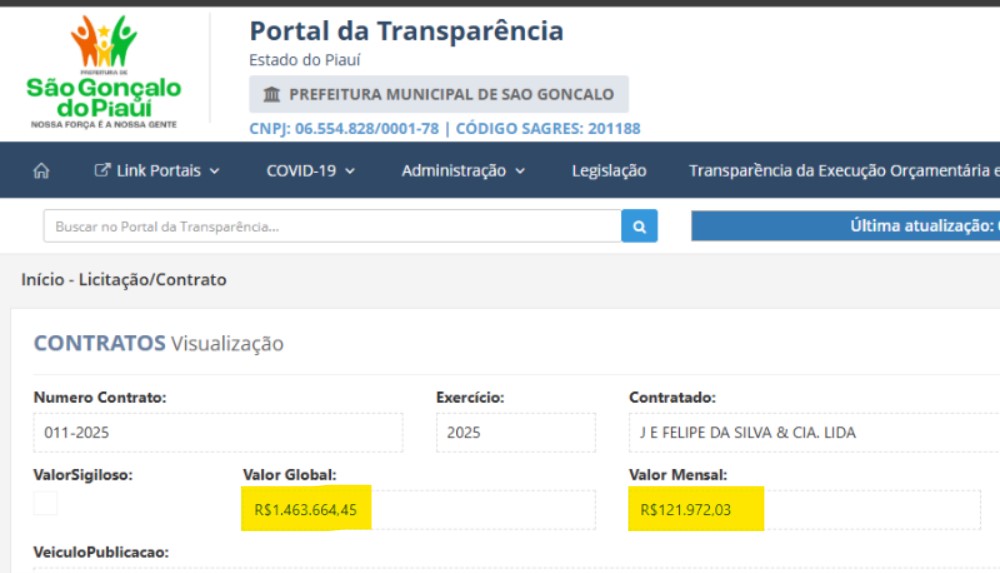Click the blue search magnifier button
The width and height of the screenshot is (1000, 573).
point(639,226)
